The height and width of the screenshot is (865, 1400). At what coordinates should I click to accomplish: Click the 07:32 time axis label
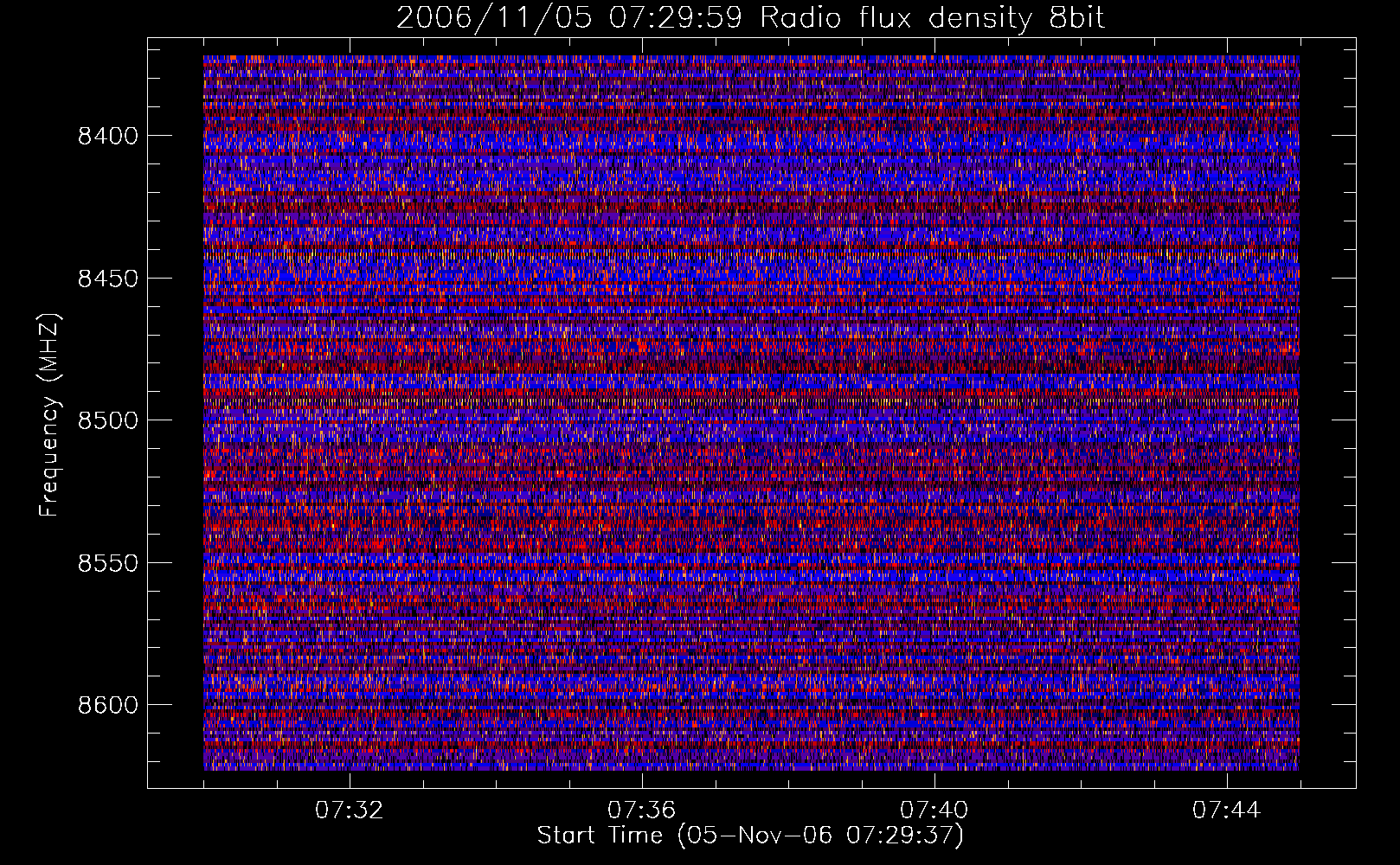(349, 811)
